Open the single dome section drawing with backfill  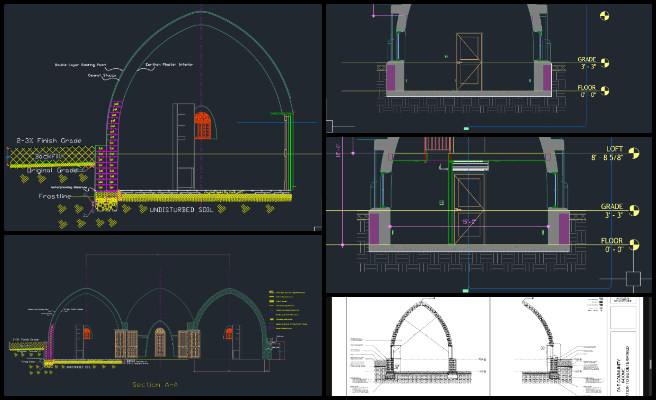(163, 118)
